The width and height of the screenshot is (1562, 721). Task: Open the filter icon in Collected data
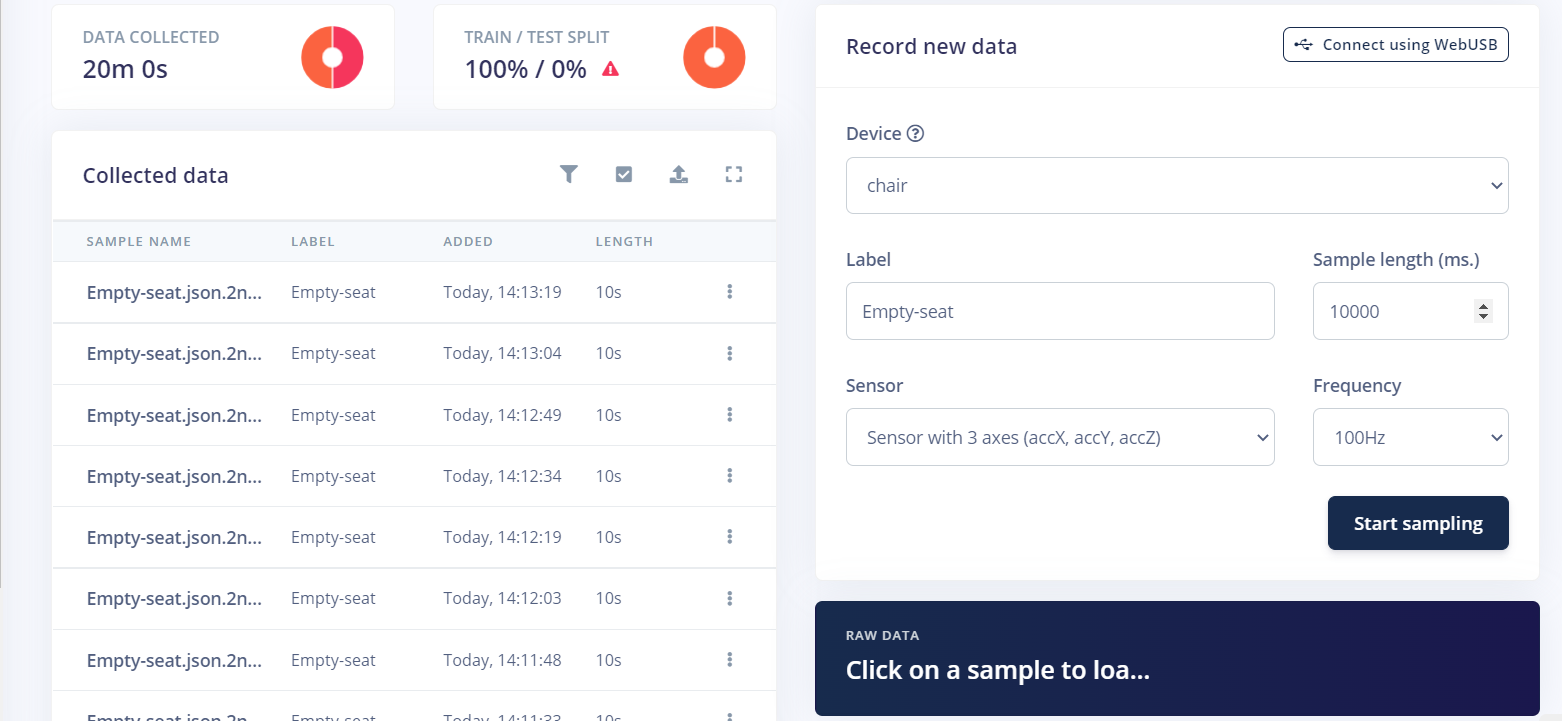coord(568,175)
